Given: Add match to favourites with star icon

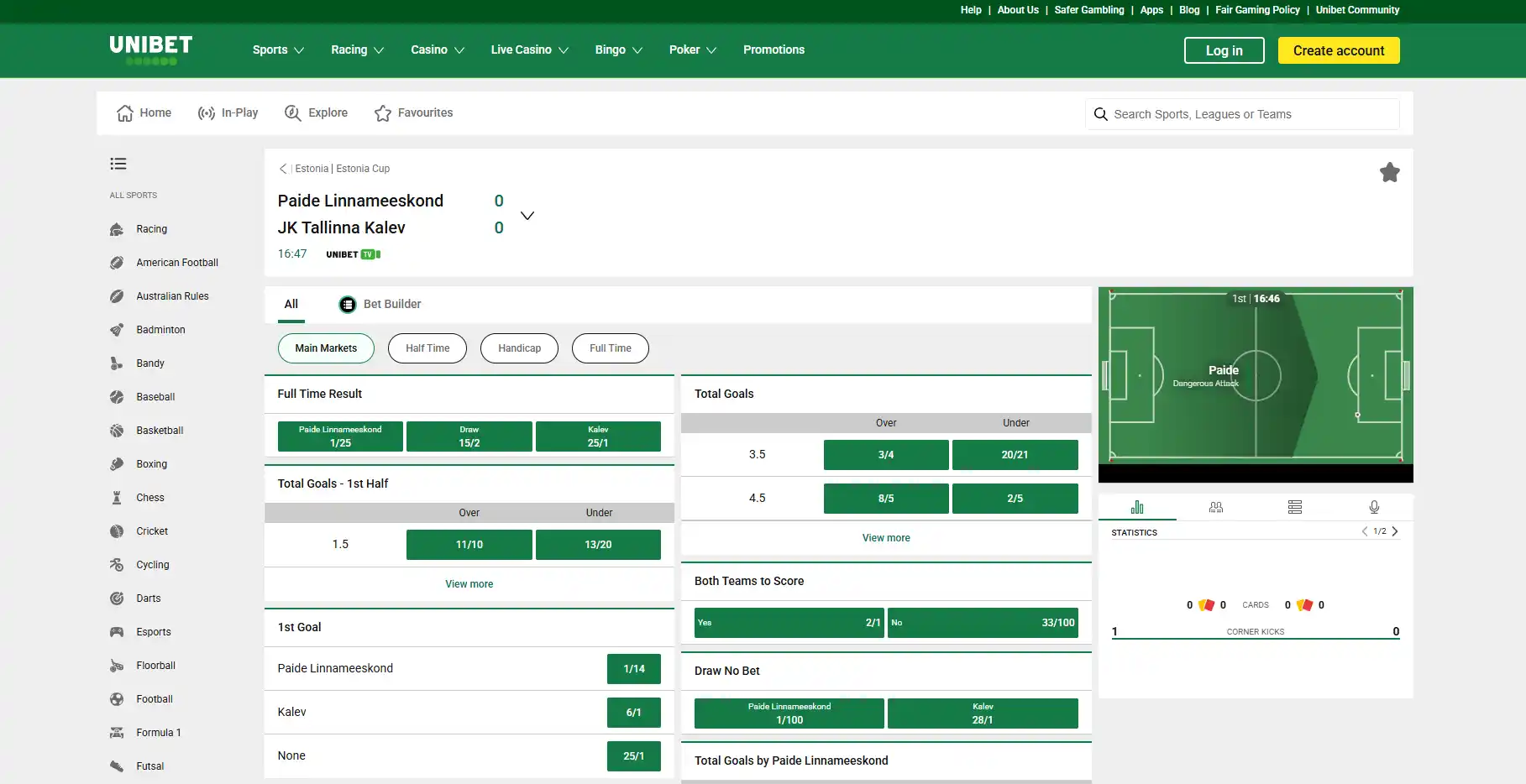Looking at the screenshot, I should click(1389, 172).
